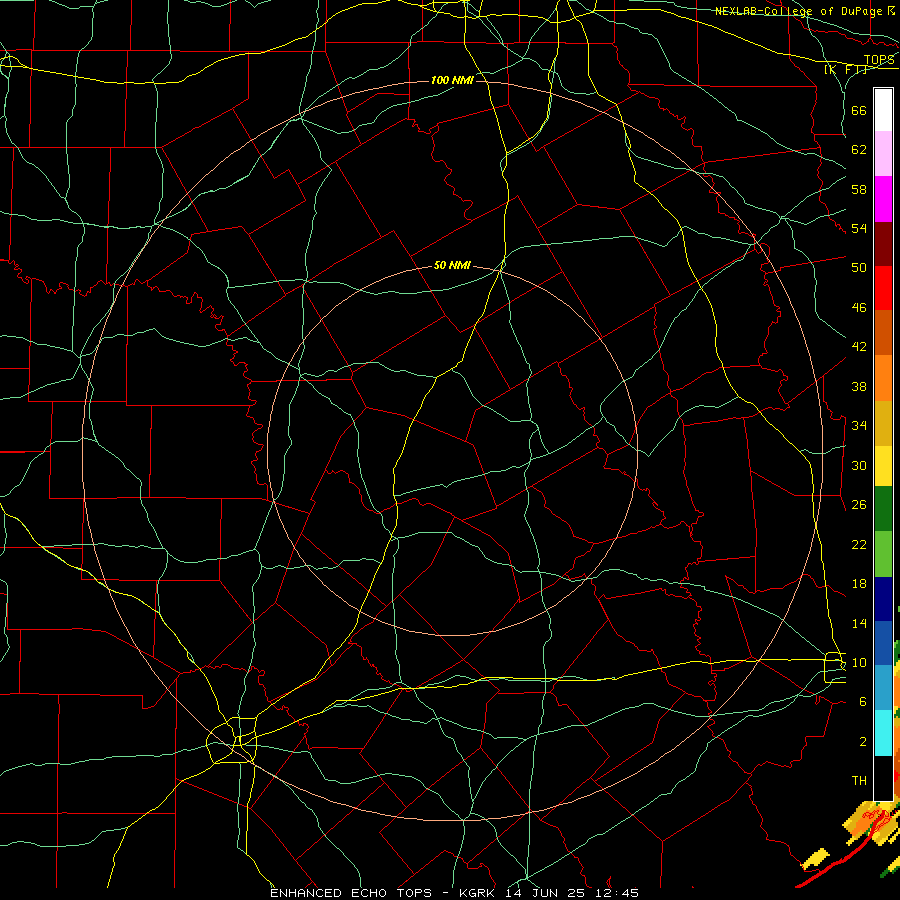
Task: Click the 'TOPS' legend title
Action: pyautogui.click(x=879, y=60)
